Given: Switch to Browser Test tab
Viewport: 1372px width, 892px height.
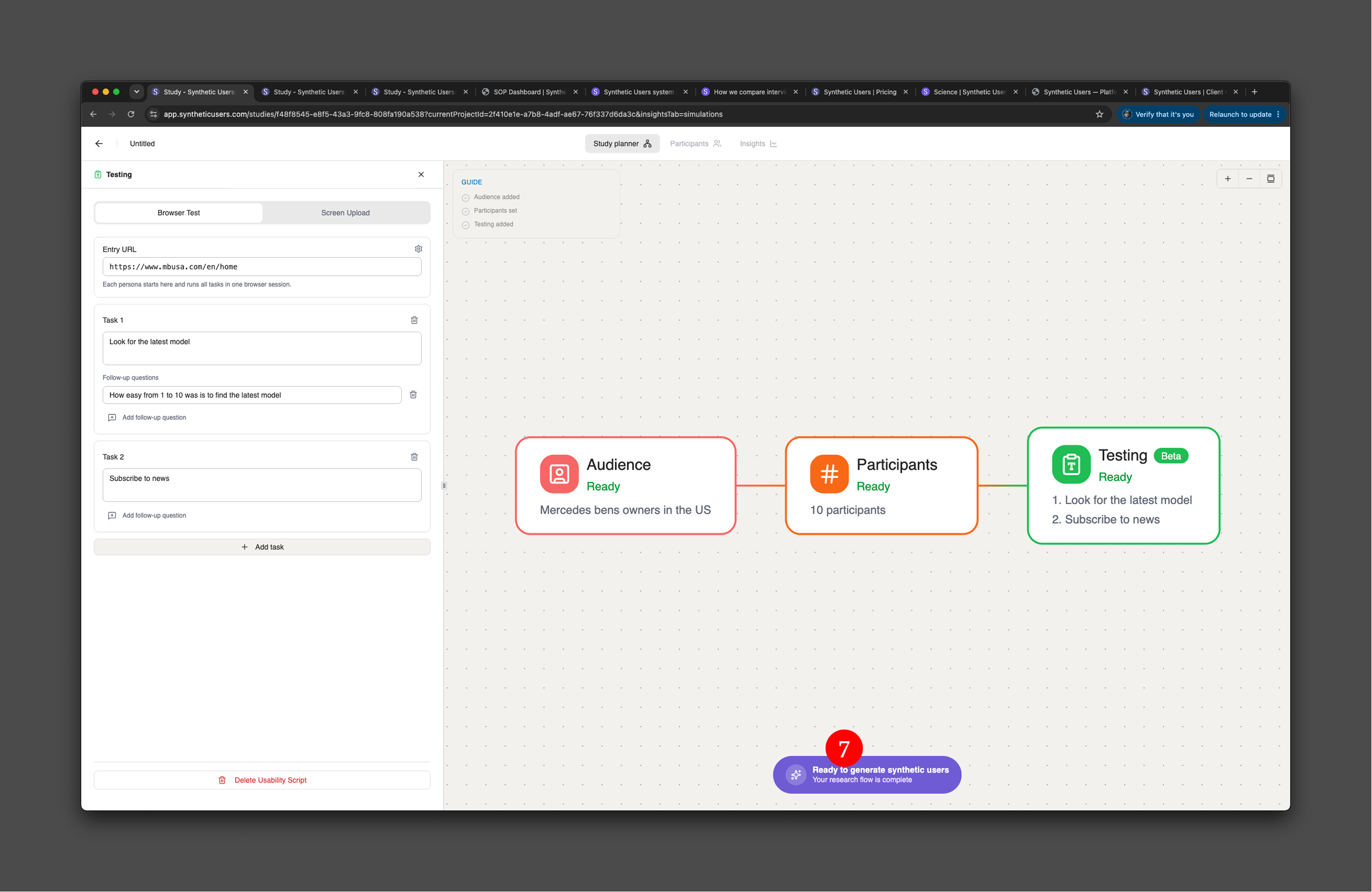Looking at the screenshot, I should point(179,213).
